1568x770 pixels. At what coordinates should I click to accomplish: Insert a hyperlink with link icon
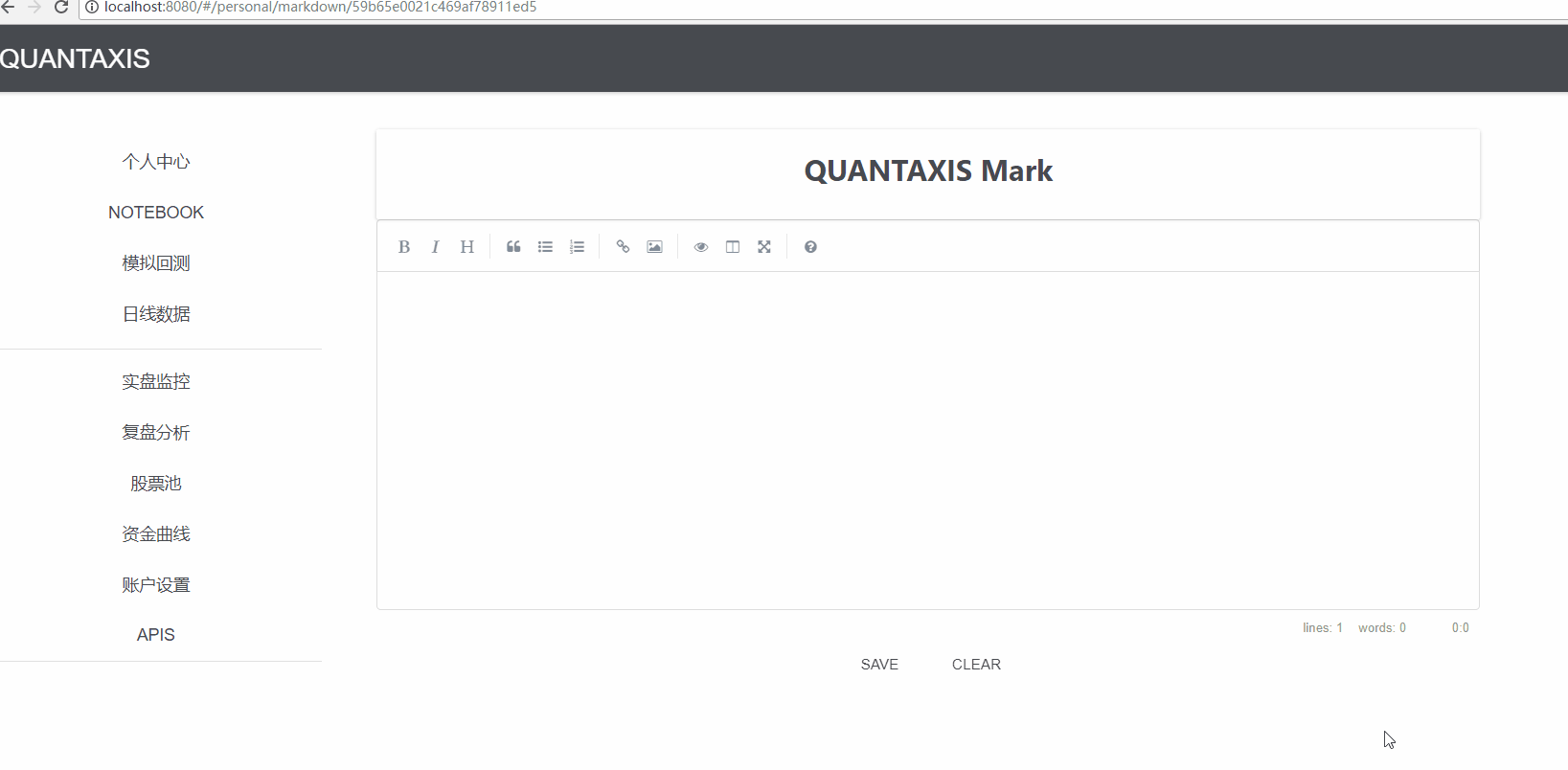pos(623,247)
